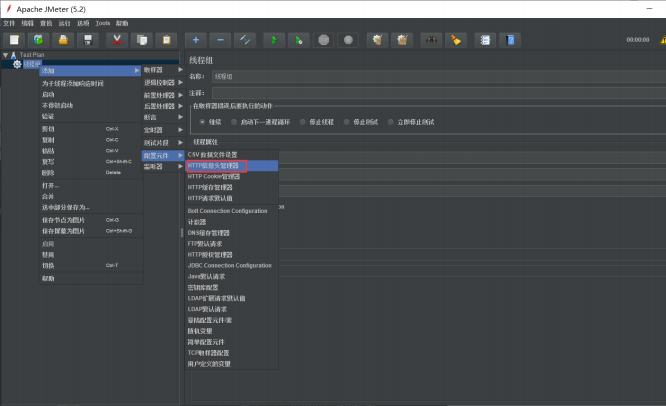Viewport: 666px width, 406px height.
Task: Choose HTTP信息头管理器 from the submenu
Action: pyautogui.click(x=232, y=166)
